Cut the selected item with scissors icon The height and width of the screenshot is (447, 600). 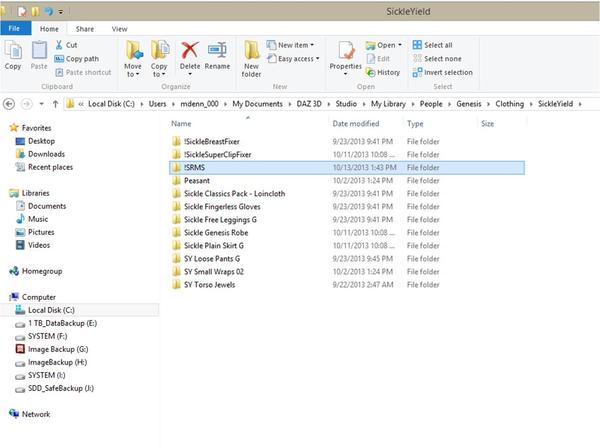[x=66, y=45]
